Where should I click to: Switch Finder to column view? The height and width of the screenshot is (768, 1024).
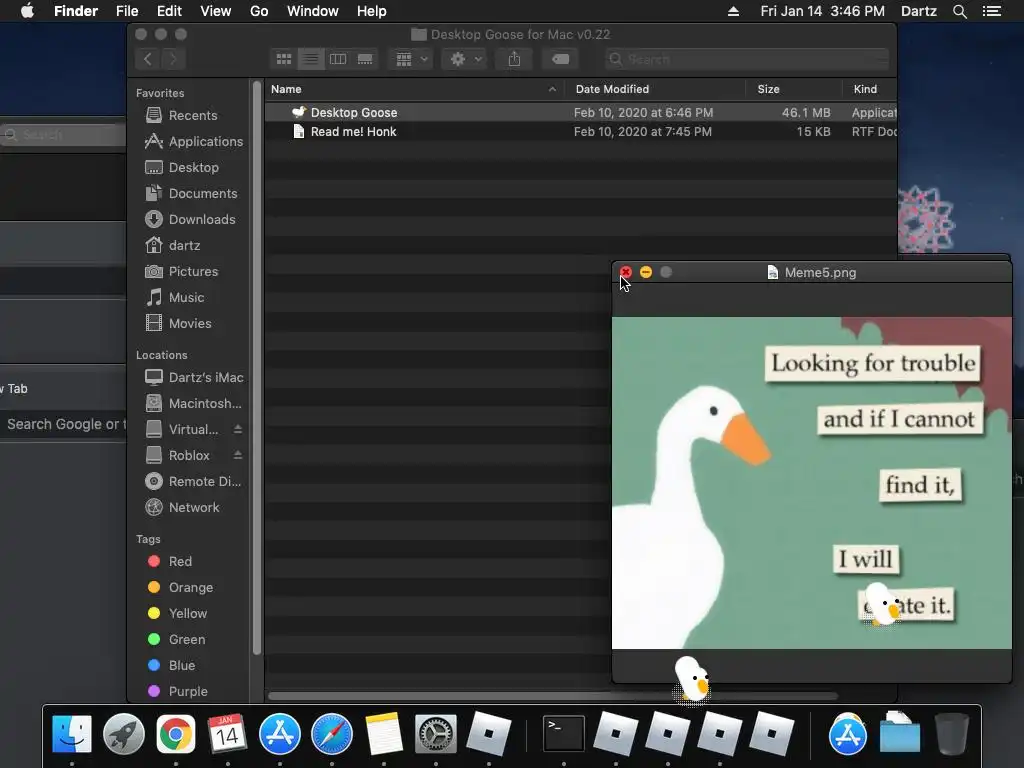(338, 59)
